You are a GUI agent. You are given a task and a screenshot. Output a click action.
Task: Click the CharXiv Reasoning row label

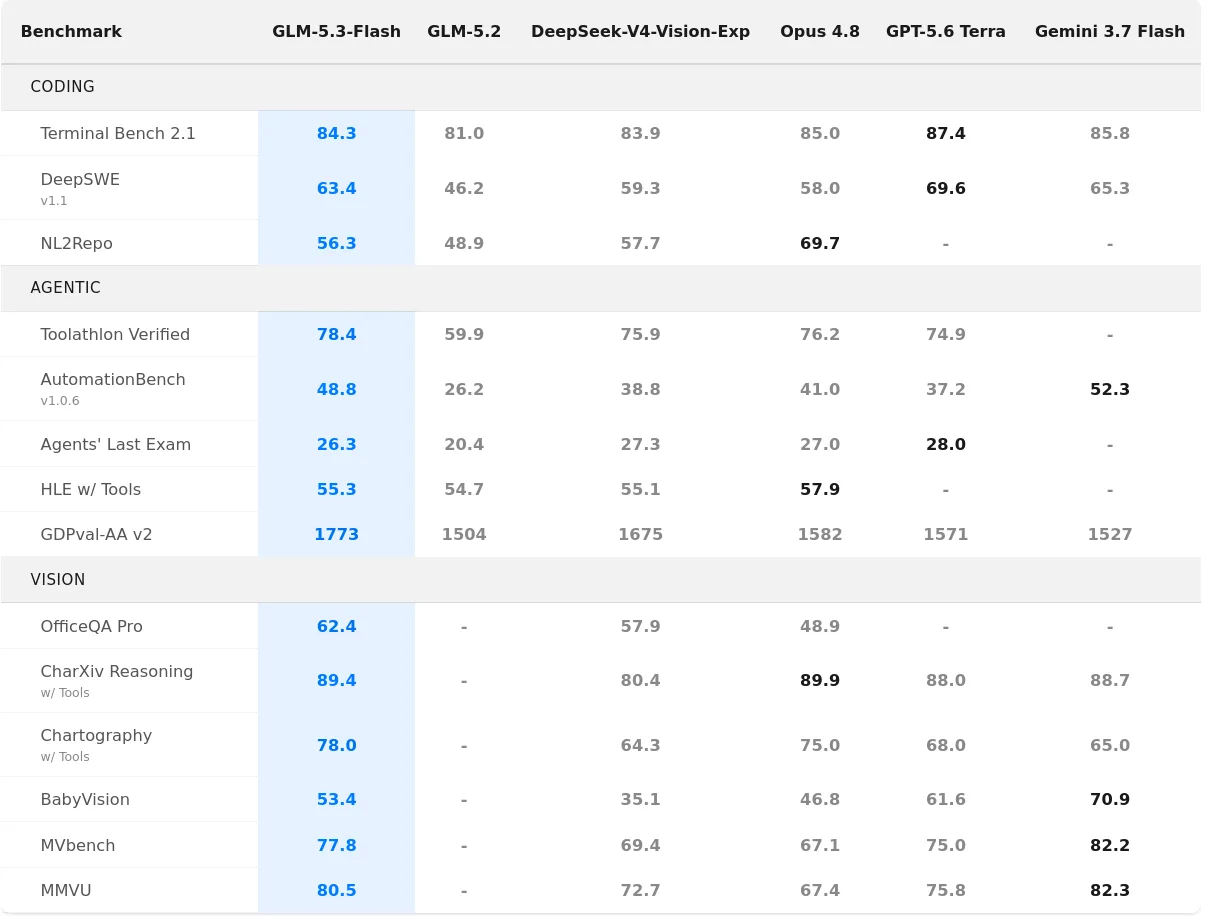tap(117, 672)
